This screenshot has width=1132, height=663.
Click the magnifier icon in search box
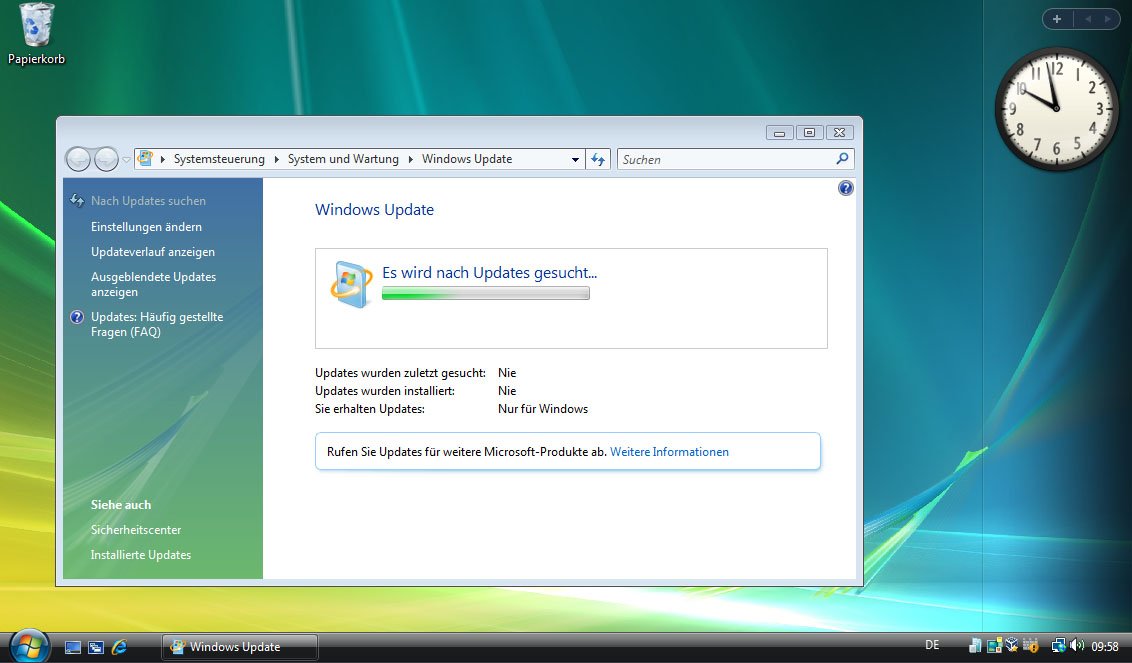tap(842, 159)
